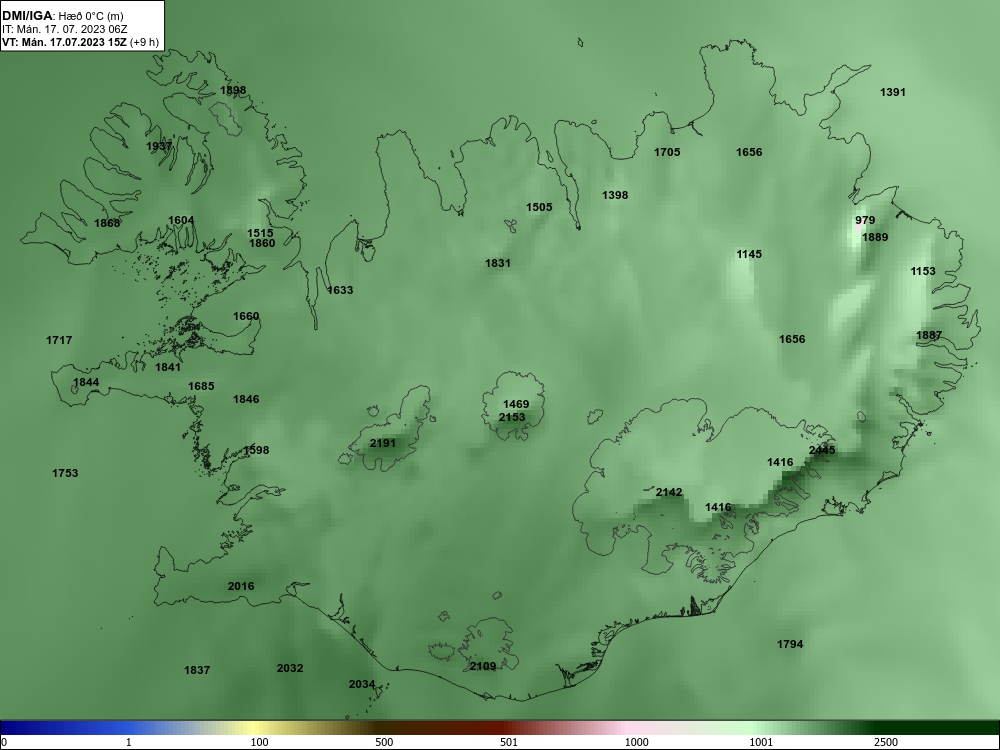Click the map value 1831
This screenshot has width=1000, height=750.
(498, 263)
